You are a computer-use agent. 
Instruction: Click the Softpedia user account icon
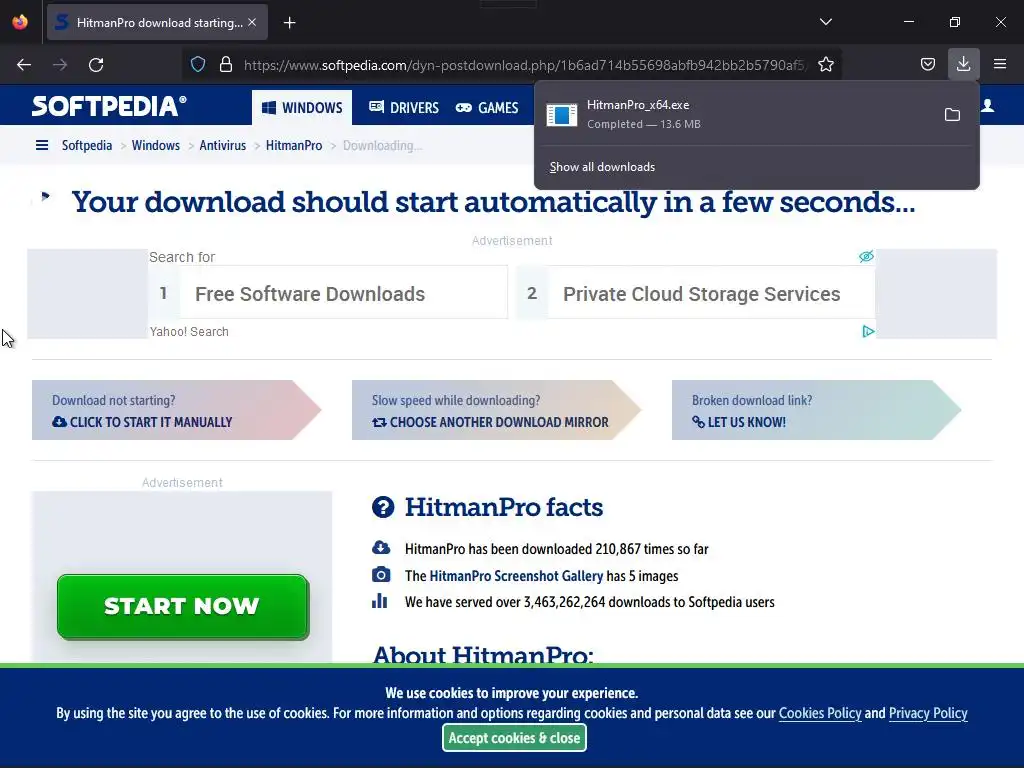[987, 106]
